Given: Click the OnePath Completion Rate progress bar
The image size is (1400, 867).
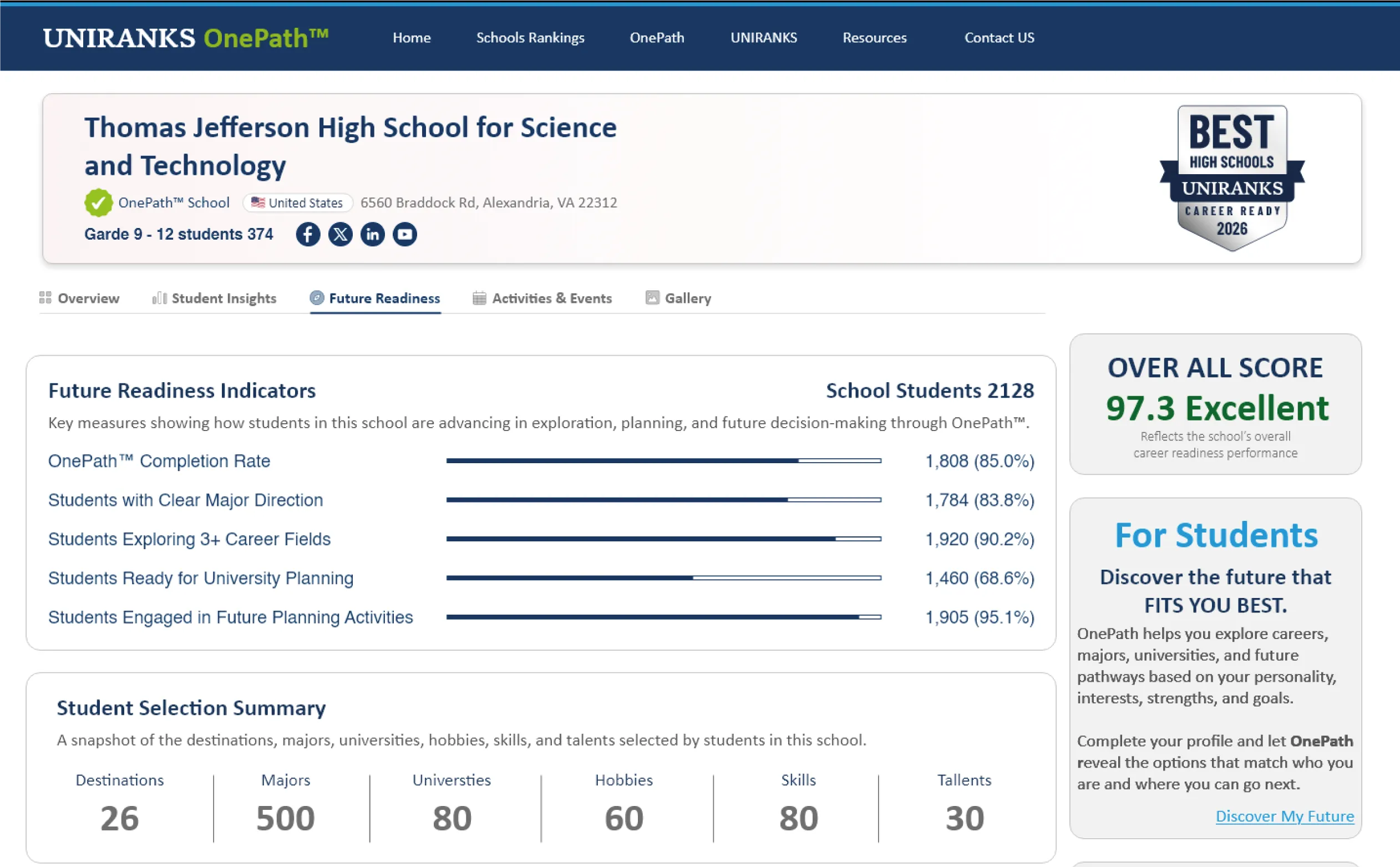Looking at the screenshot, I should pos(664,461).
